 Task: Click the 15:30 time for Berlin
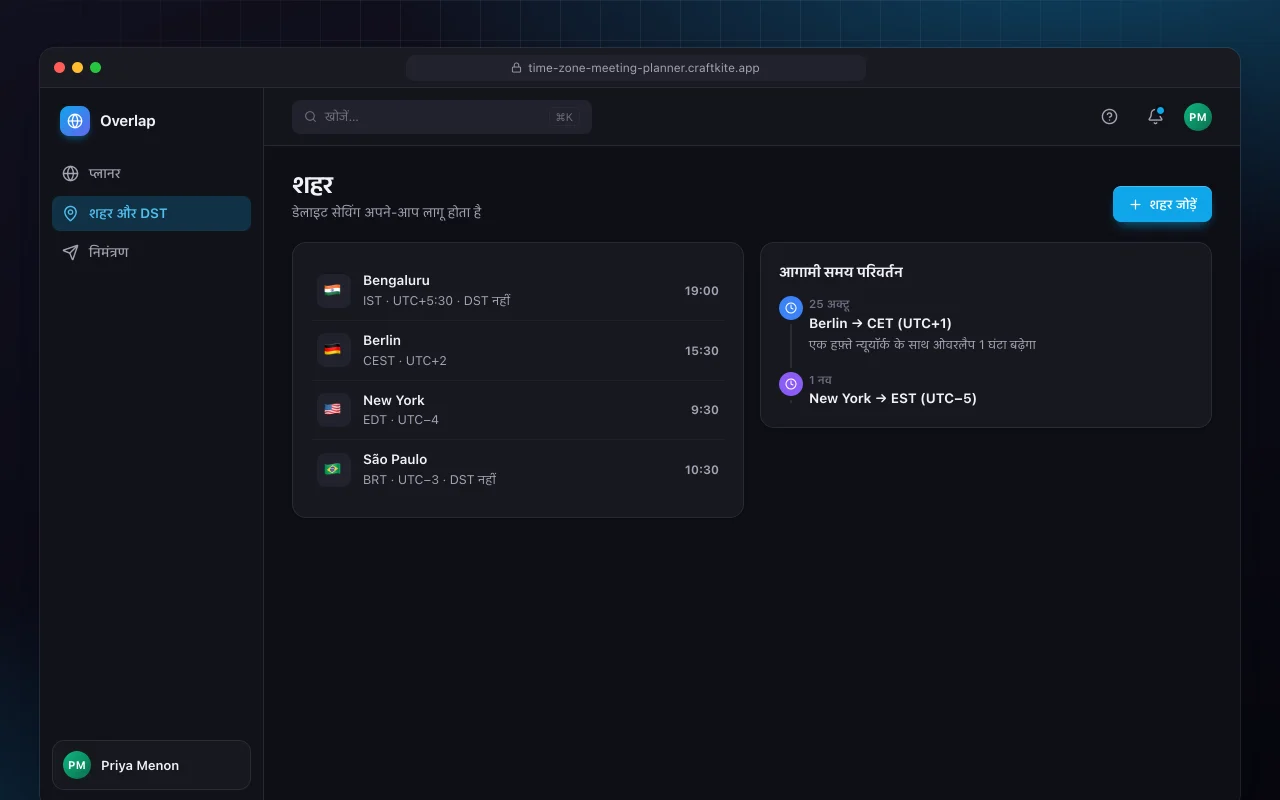point(702,351)
